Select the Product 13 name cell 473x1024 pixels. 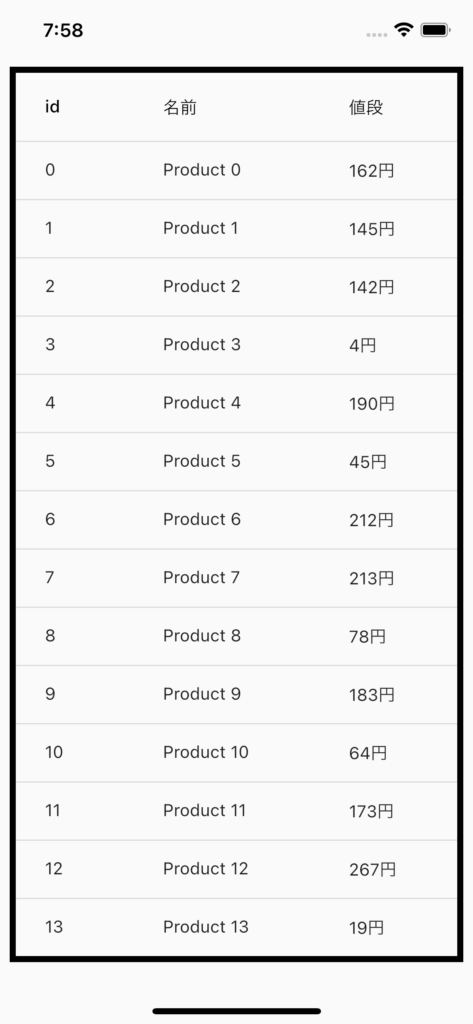(206, 927)
